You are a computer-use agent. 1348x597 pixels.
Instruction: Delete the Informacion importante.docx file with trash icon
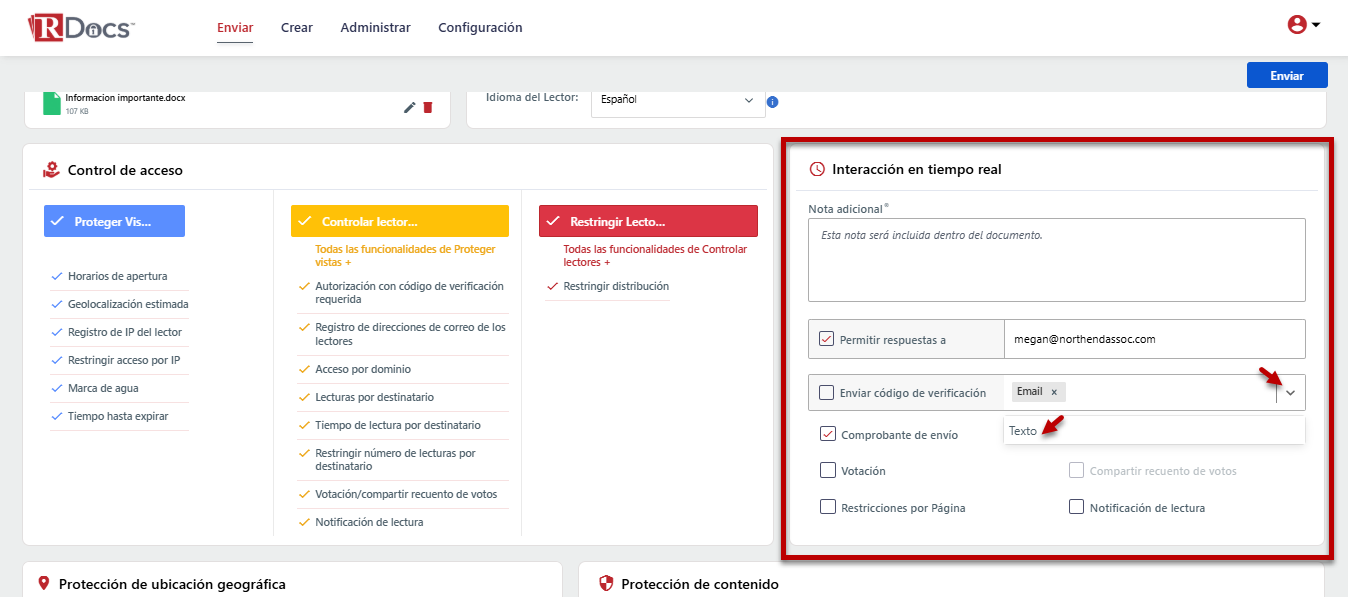click(428, 107)
